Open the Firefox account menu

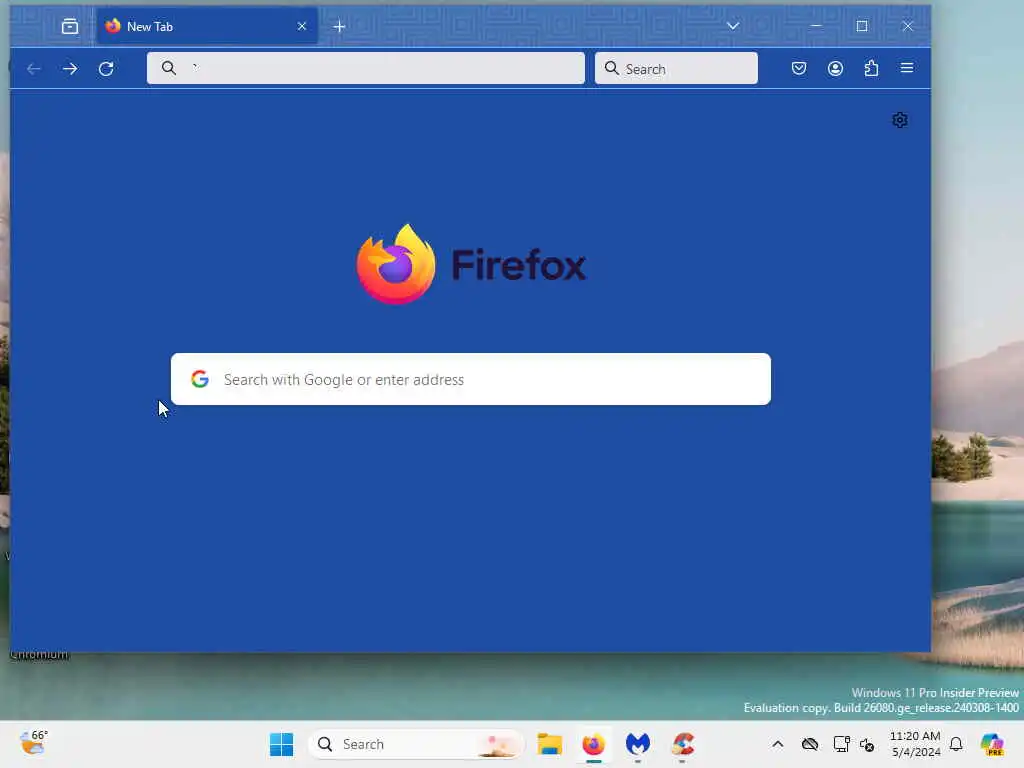point(835,68)
